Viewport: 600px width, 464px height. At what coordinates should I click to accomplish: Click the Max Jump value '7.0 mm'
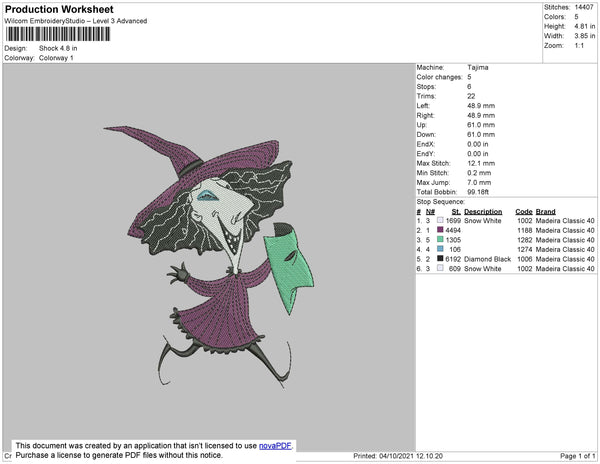pyautogui.click(x=479, y=182)
